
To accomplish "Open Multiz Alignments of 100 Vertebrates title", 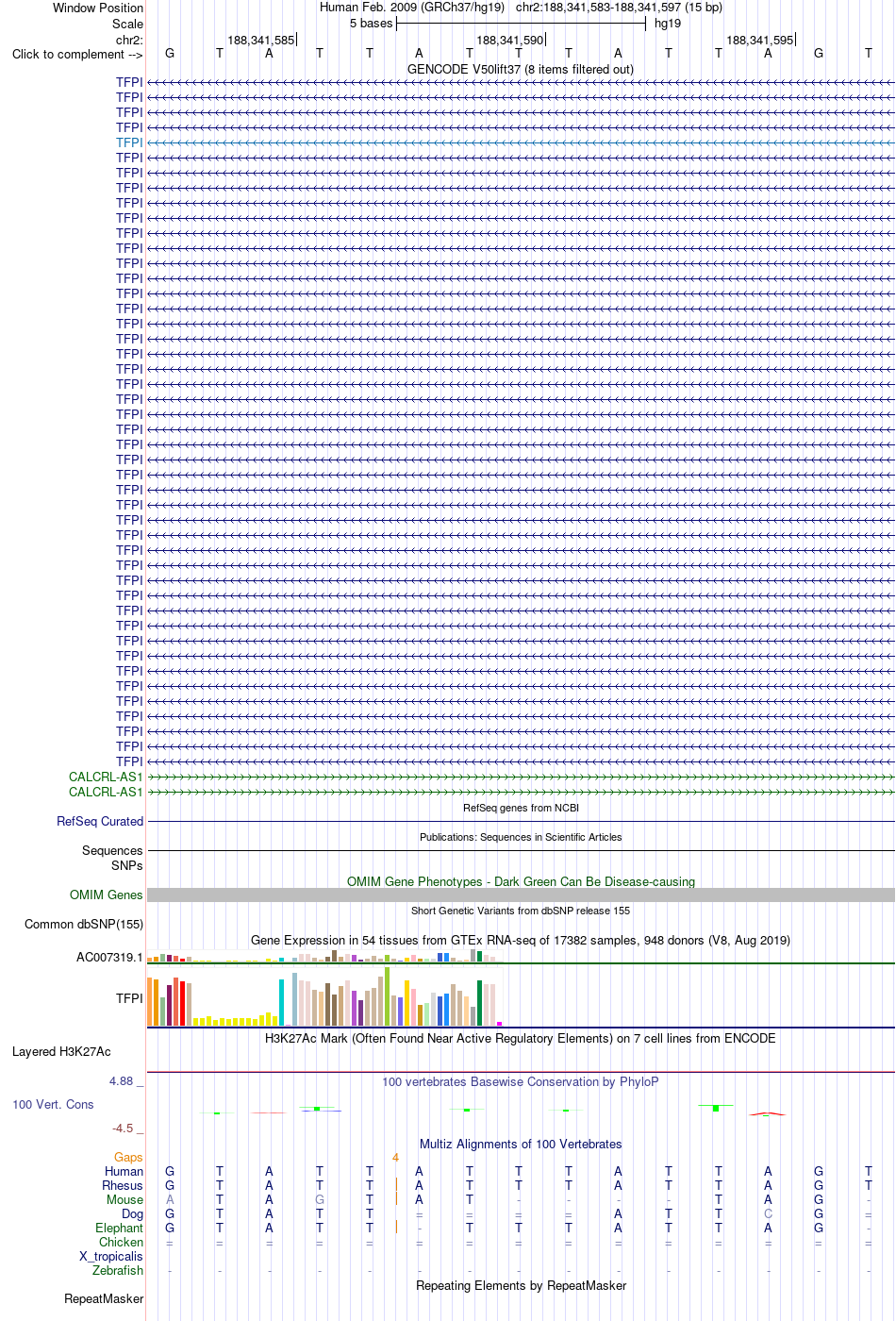I will 521,1144.
